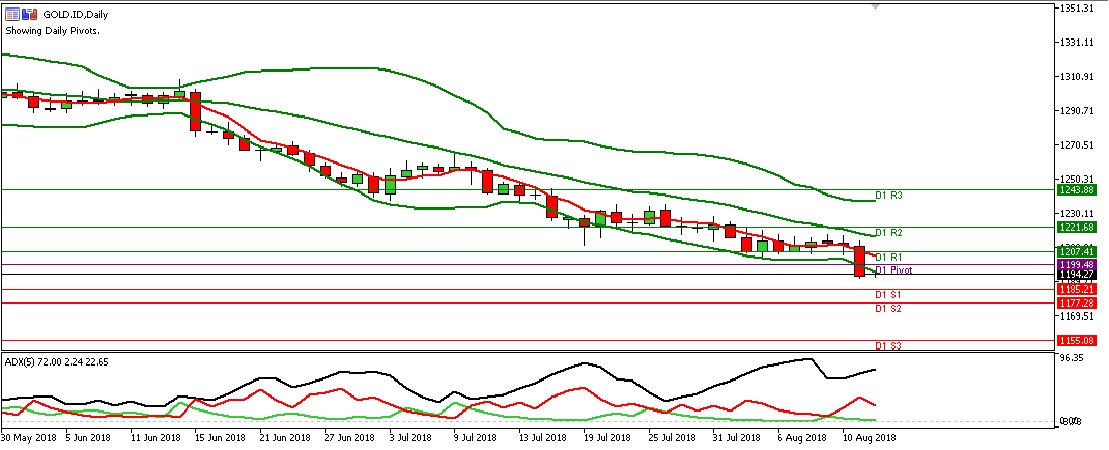The image size is (1109, 450).
Task: Select the purple 1199.48 pivot price tag
Action: [x=1078, y=265]
